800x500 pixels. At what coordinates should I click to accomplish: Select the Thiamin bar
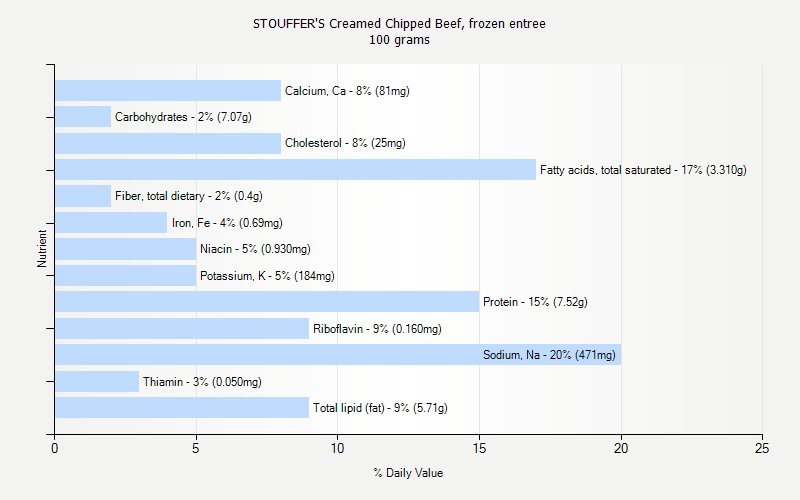click(97, 381)
